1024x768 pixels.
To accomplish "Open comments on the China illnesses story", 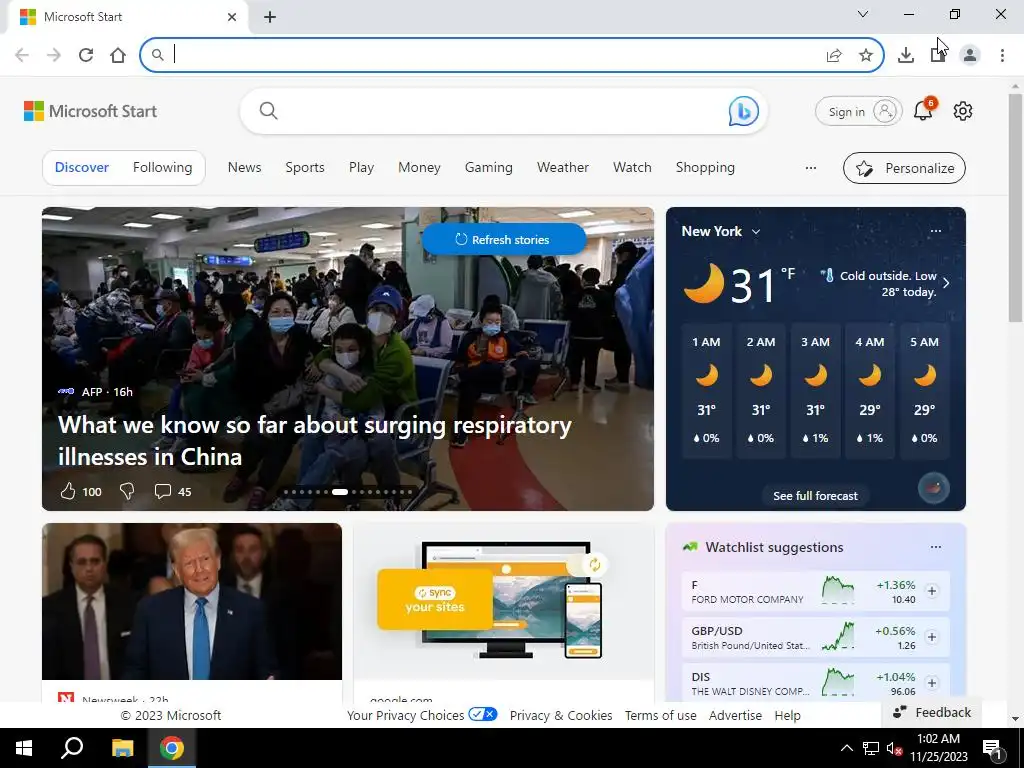I will [163, 491].
